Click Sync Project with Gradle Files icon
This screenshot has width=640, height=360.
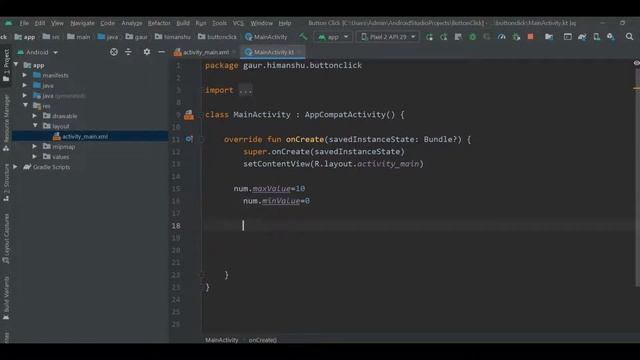coord(582,37)
